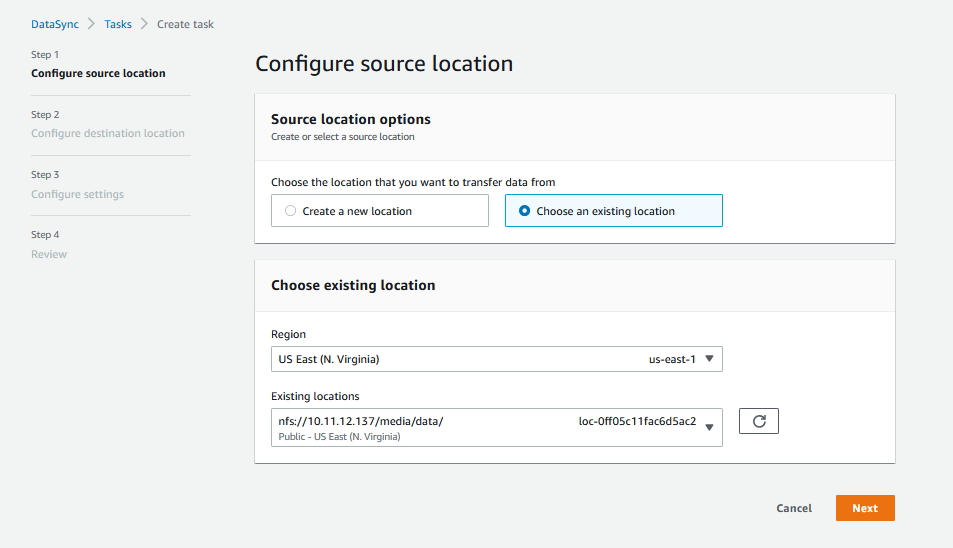This screenshot has width=953, height=548.
Task: Click the 'us-east-1' region code text
Action: pos(672,359)
